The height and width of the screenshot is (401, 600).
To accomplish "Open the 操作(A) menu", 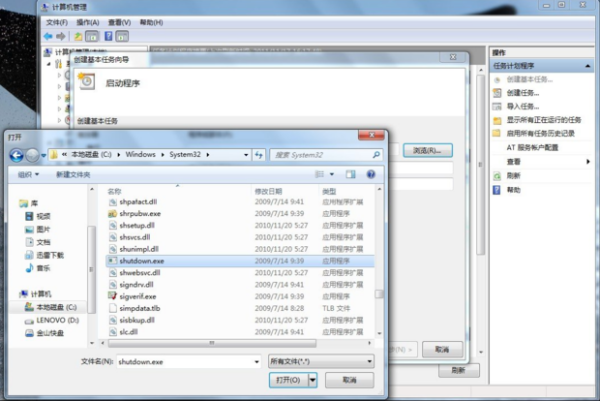I will coord(88,23).
